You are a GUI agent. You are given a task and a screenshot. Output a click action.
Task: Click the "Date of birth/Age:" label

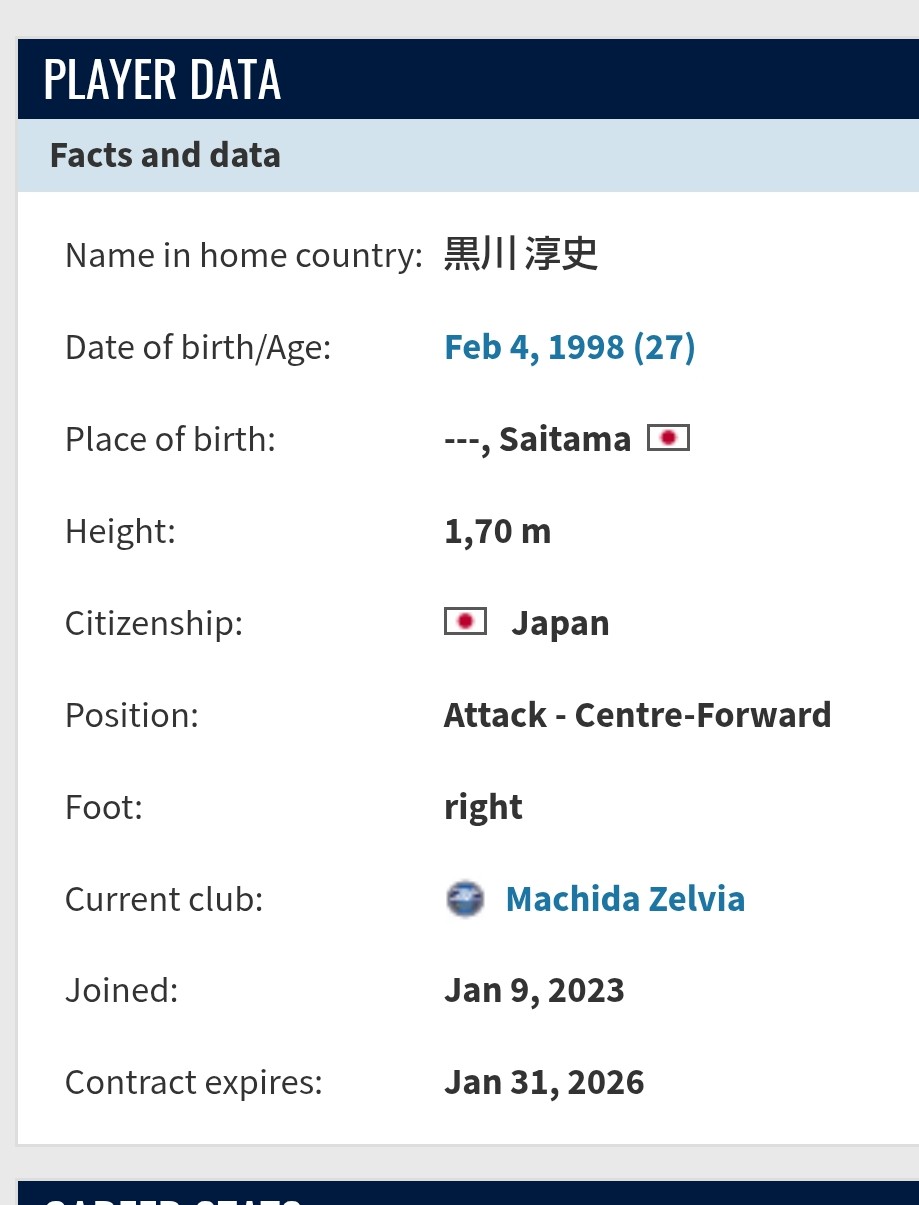[197, 347]
